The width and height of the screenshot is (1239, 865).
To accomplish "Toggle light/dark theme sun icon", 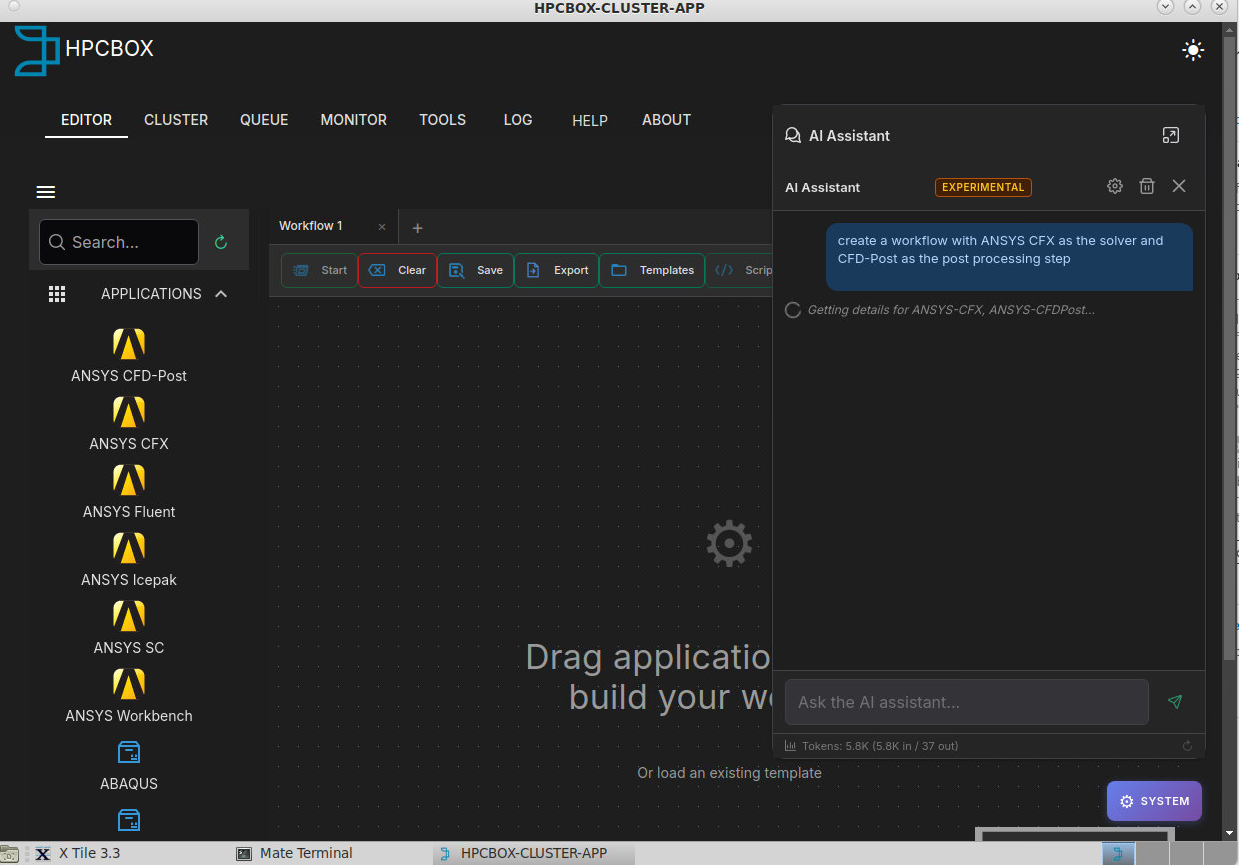I will (x=1193, y=50).
